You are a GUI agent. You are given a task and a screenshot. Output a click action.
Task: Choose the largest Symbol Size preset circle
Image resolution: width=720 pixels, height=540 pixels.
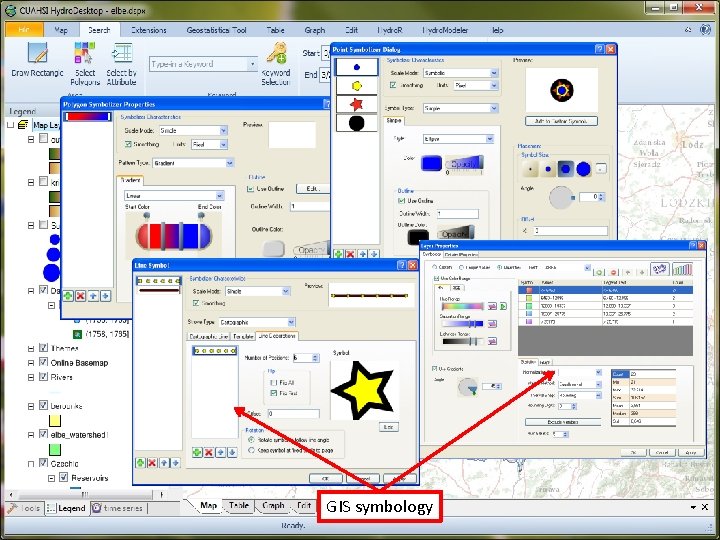[583, 169]
